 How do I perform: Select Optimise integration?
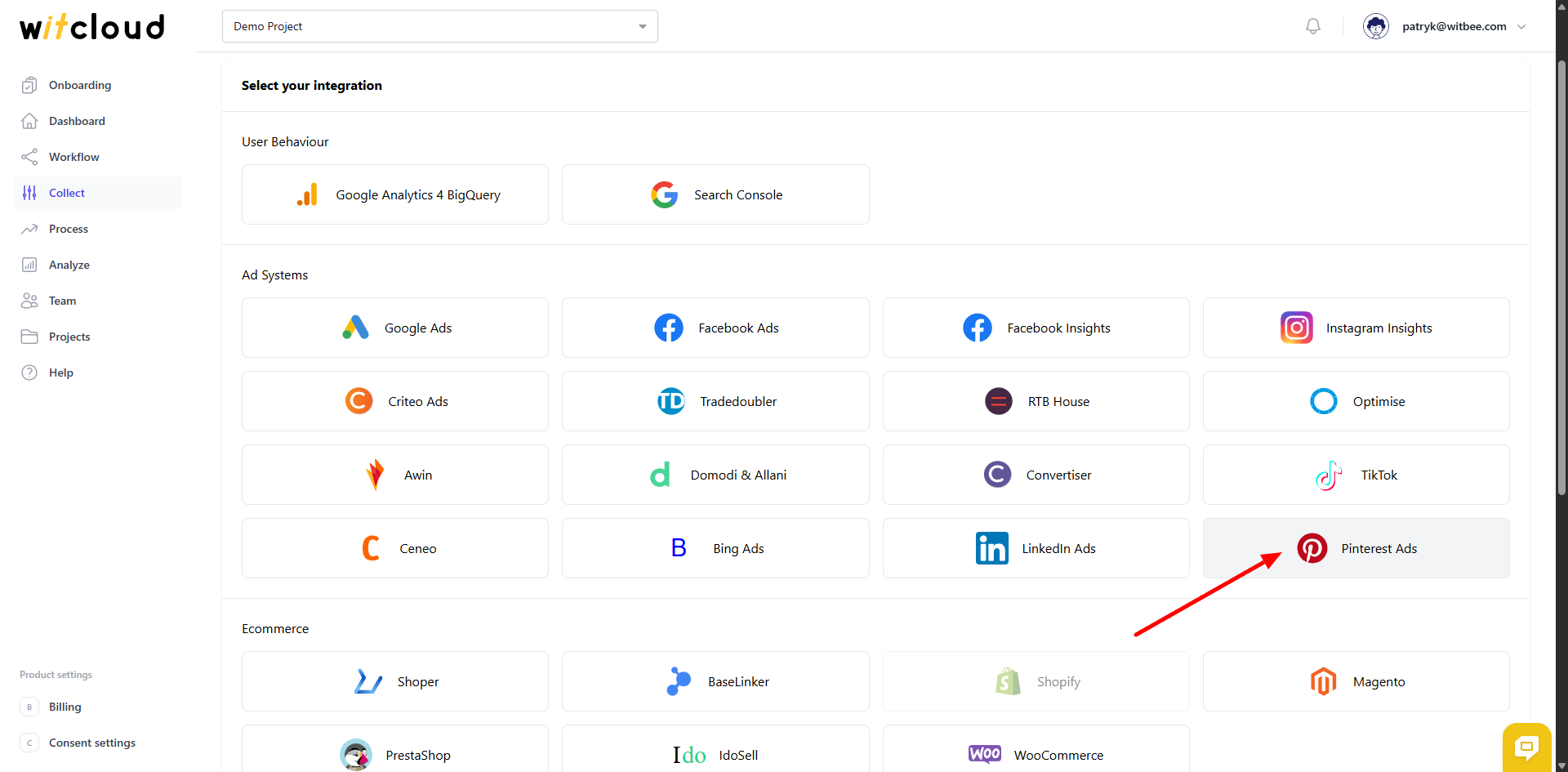1356,401
